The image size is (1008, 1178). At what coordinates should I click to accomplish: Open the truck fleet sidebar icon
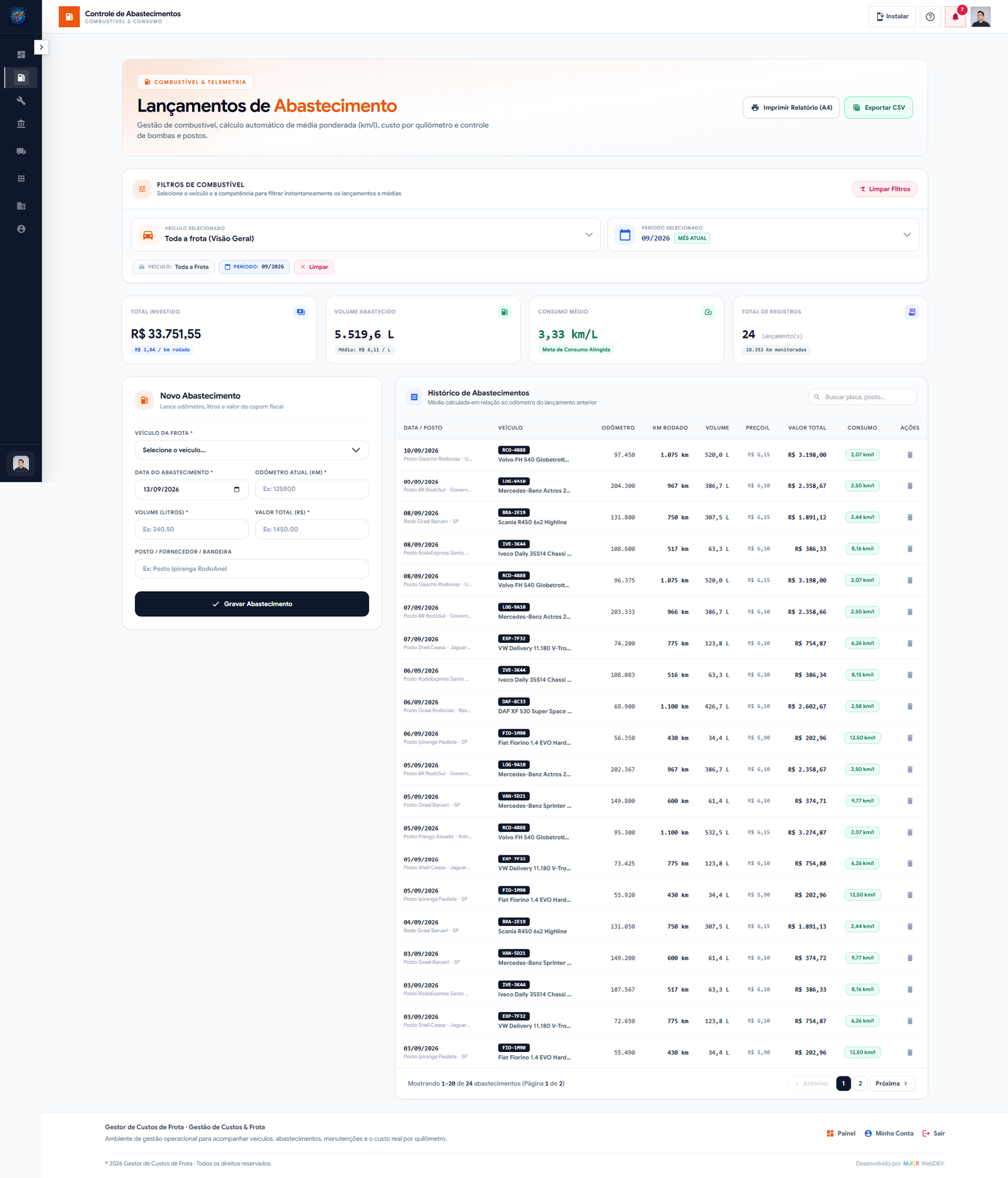click(x=21, y=151)
